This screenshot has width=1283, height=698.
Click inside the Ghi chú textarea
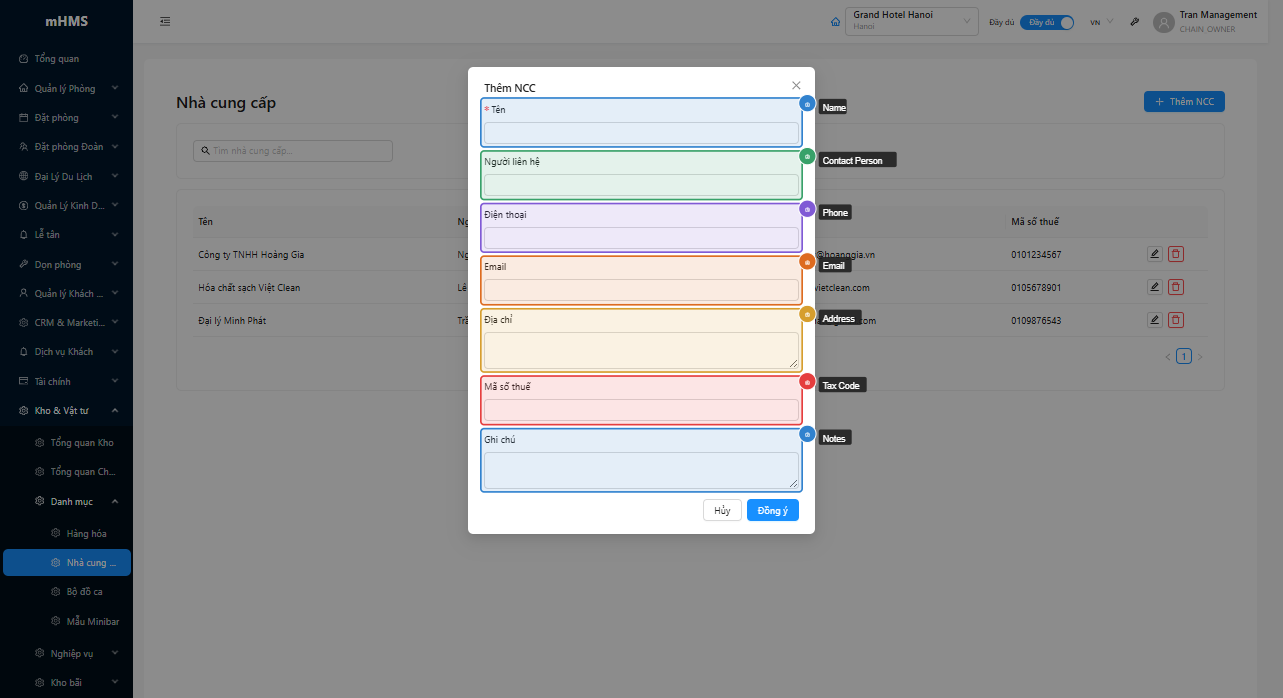pyautogui.click(x=641, y=470)
